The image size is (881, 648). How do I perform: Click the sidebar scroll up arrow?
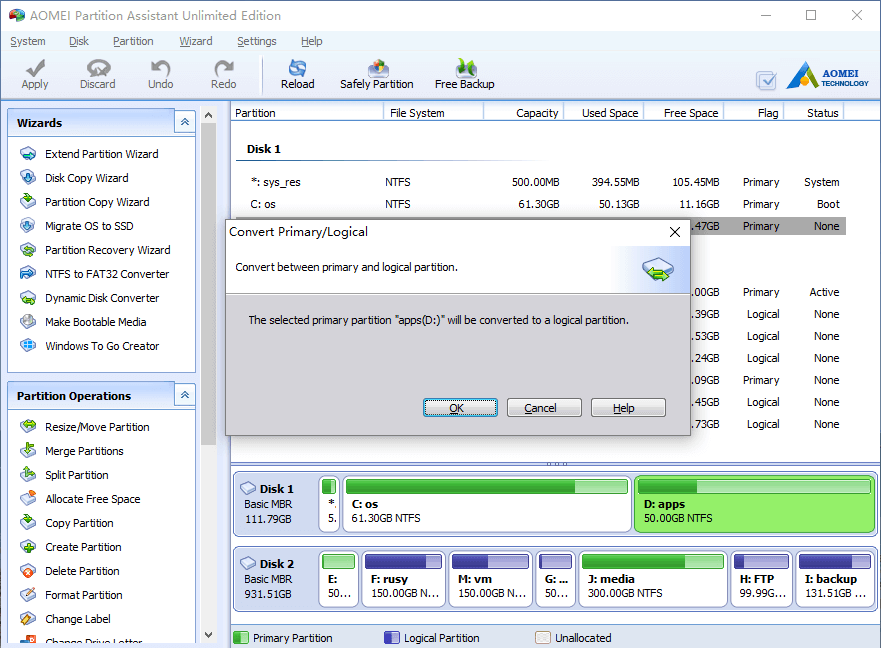208,115
